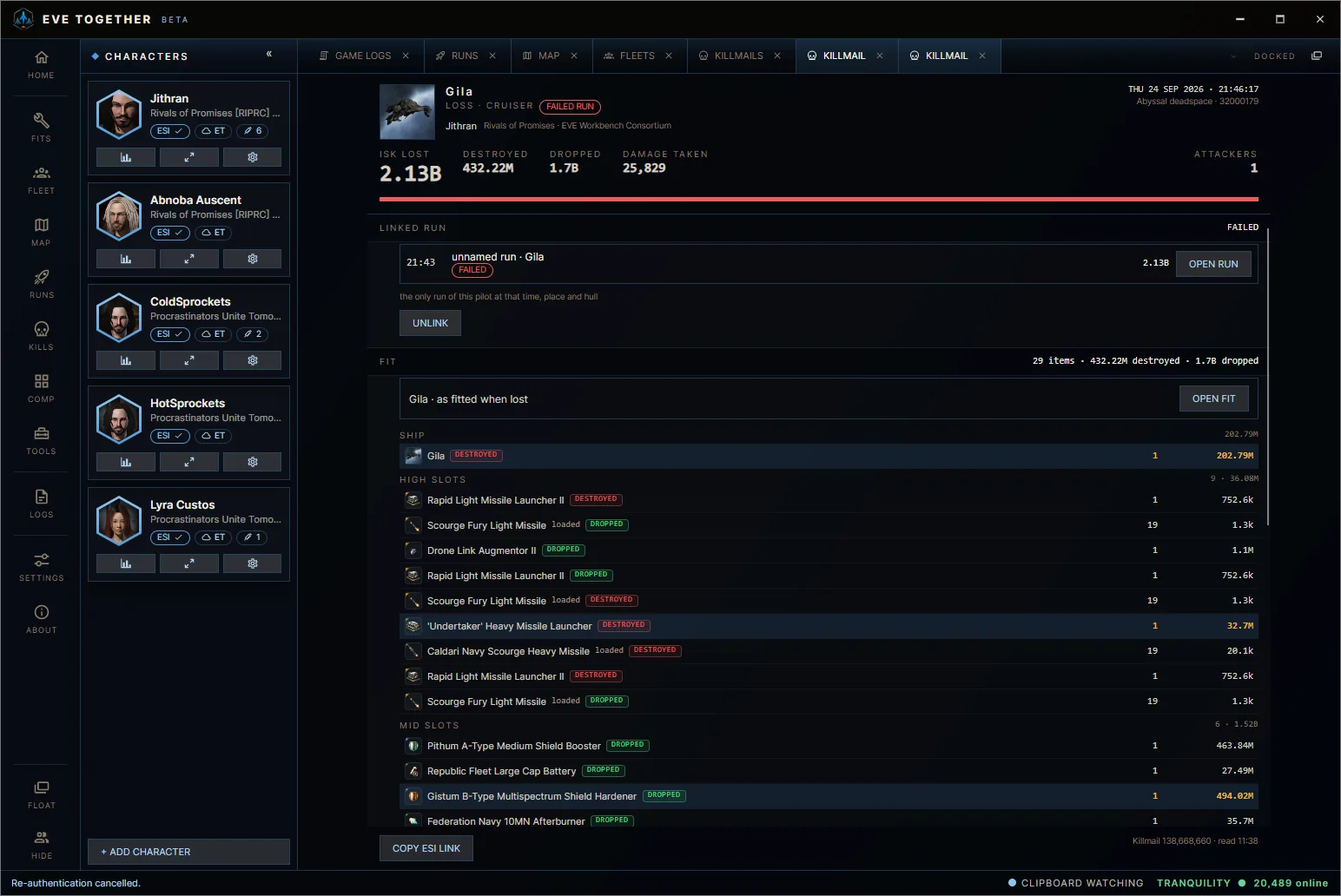This screenshot has height=896, width=1341.
Task: Expand Abnoba Auscent card with arrows icon
Action: pos(189,259)
